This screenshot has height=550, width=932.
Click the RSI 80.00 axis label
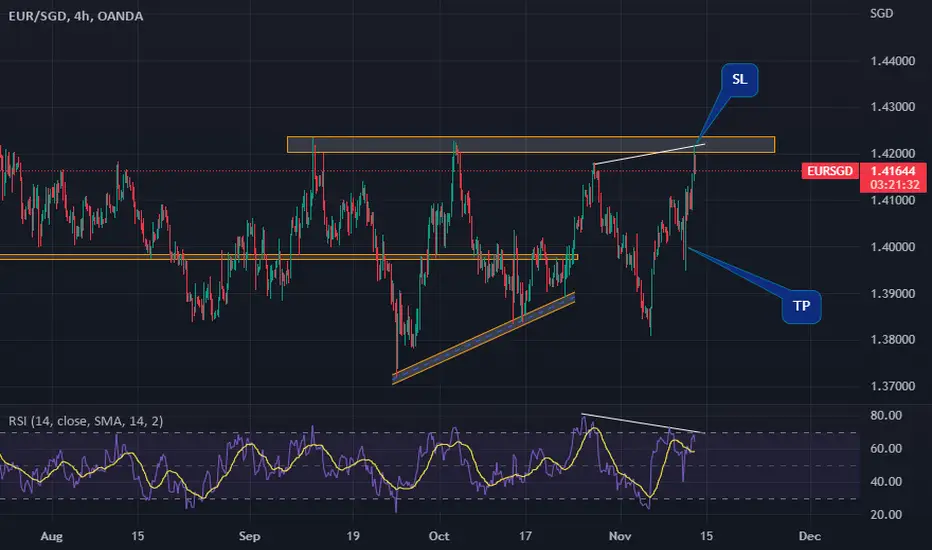pyautogui.click(x=886, y=416)
